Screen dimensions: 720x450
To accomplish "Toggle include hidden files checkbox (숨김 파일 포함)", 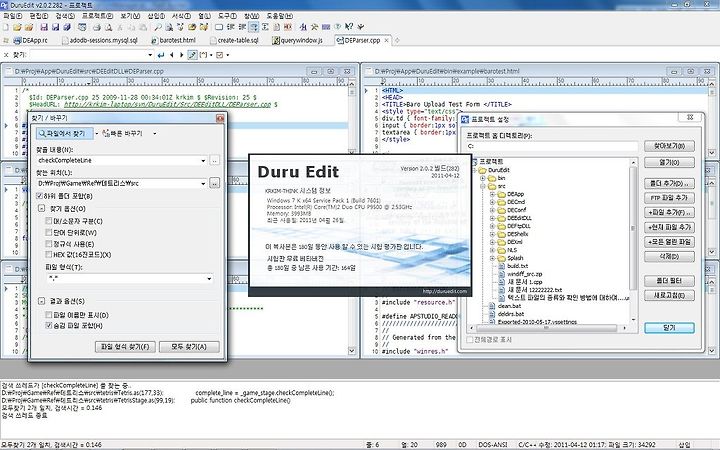I will 48,326.
